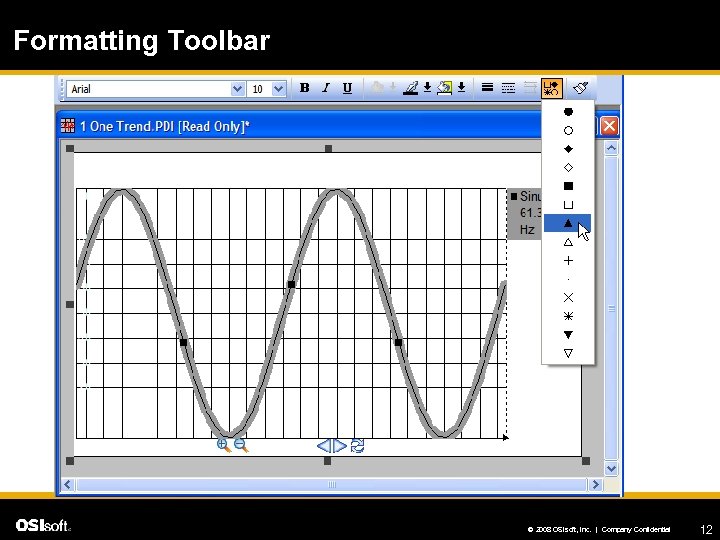Click the trend's left-middle selection handle
The width and height of the screenshot is (720, 540).
click(x=70, y=304)
